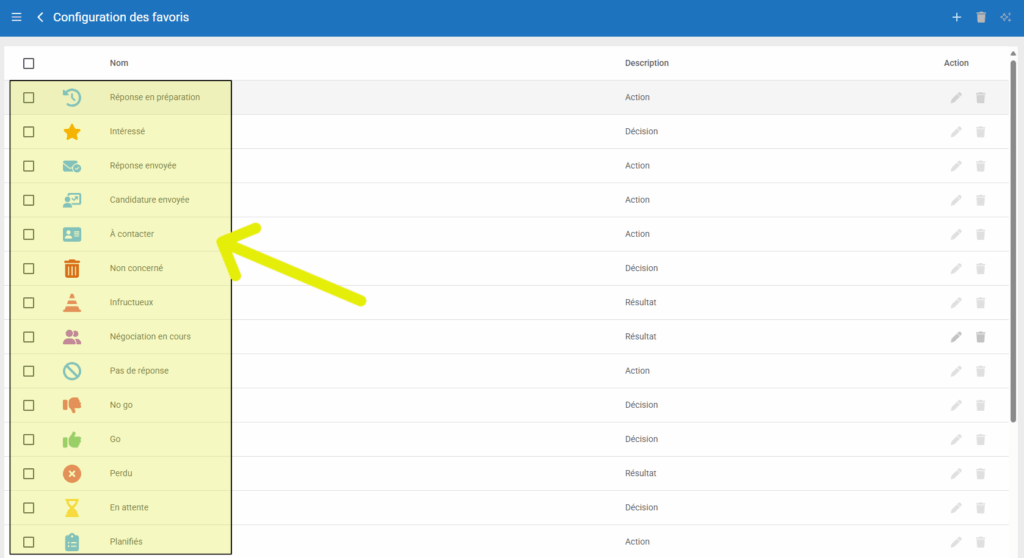Screen dimensions: 1024x558
Task: Click the thumbs-up Go icon
Action: [x=72, y=439]
